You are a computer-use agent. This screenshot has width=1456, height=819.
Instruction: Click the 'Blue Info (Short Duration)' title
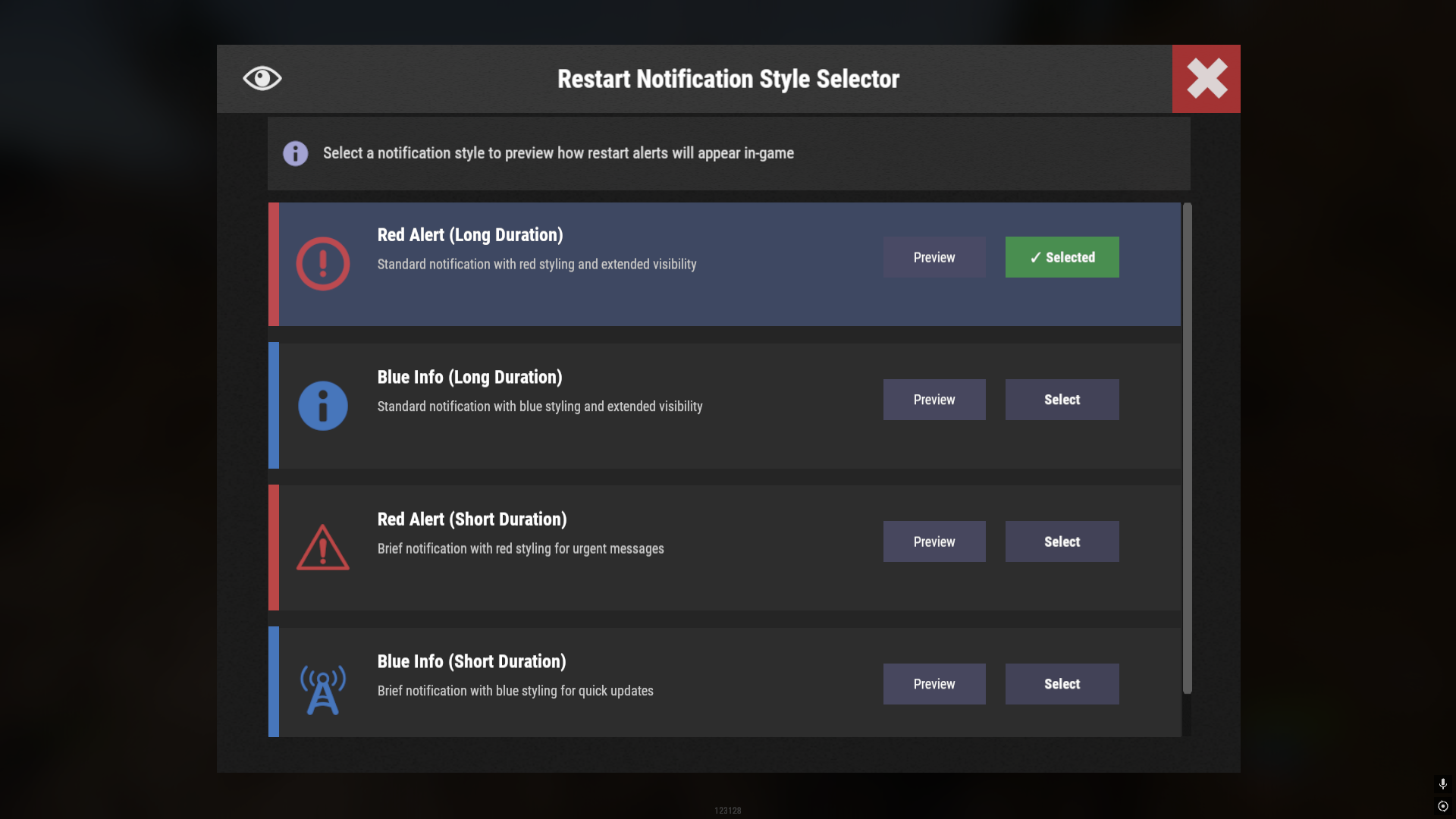click(x=472, y=661)
